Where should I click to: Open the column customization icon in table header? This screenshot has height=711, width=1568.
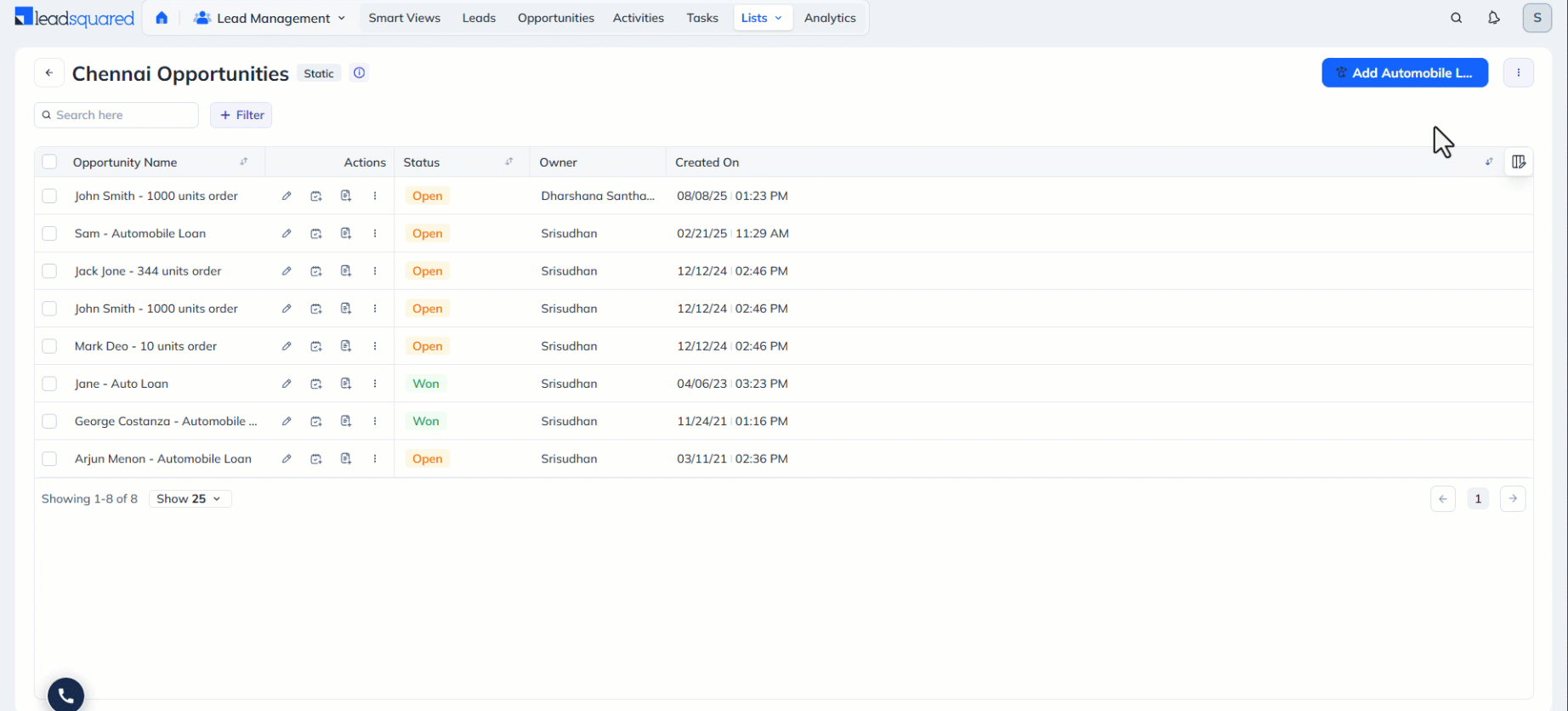tap(1519, 162)
